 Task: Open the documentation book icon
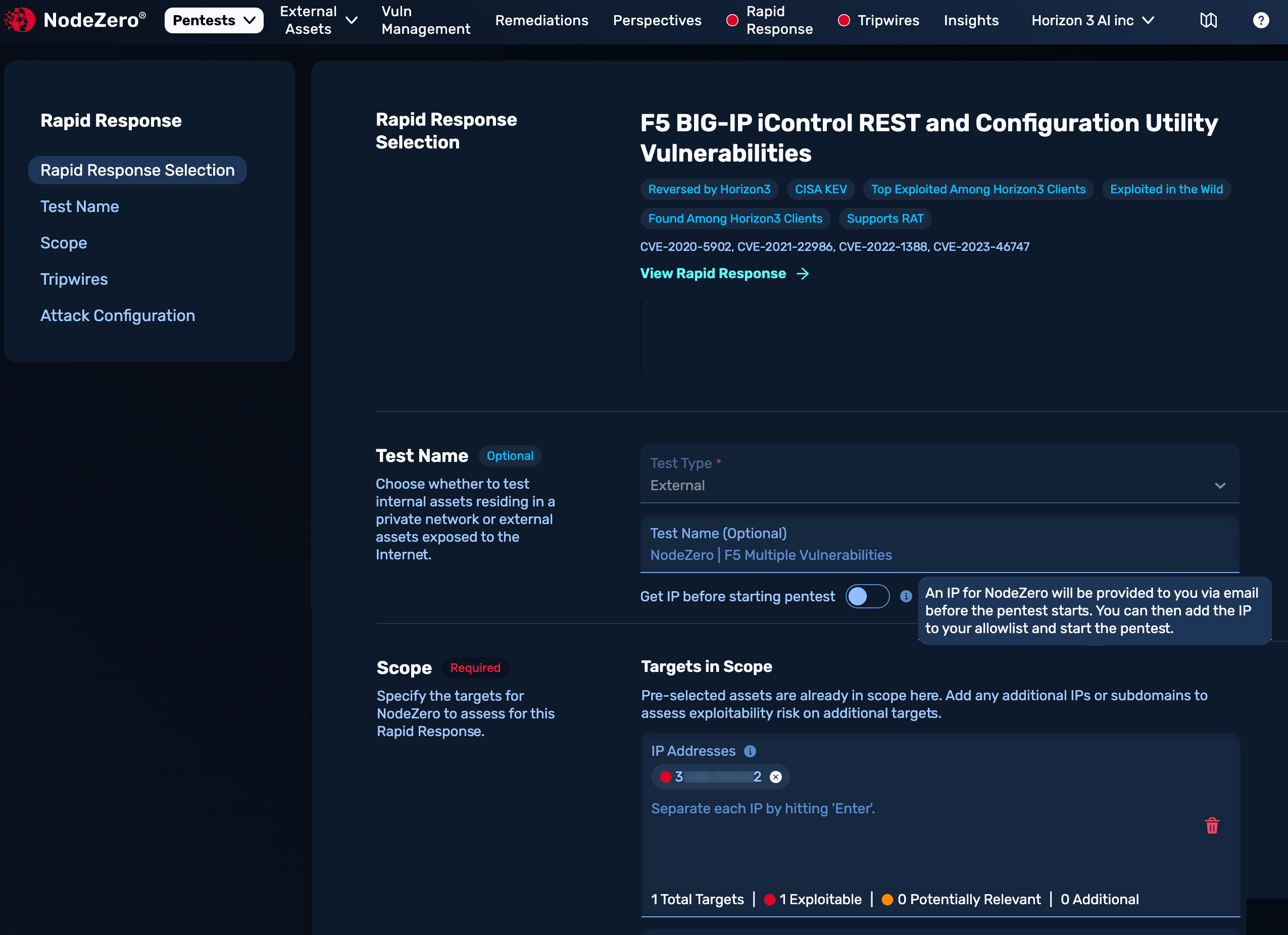pyautogui.click(x=1209, y=20)
